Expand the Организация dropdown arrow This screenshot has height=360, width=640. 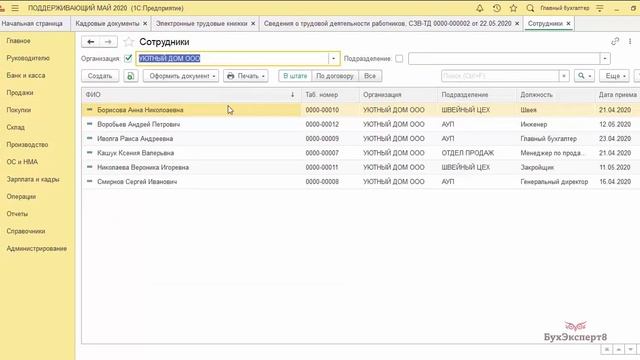coord(333,58)
